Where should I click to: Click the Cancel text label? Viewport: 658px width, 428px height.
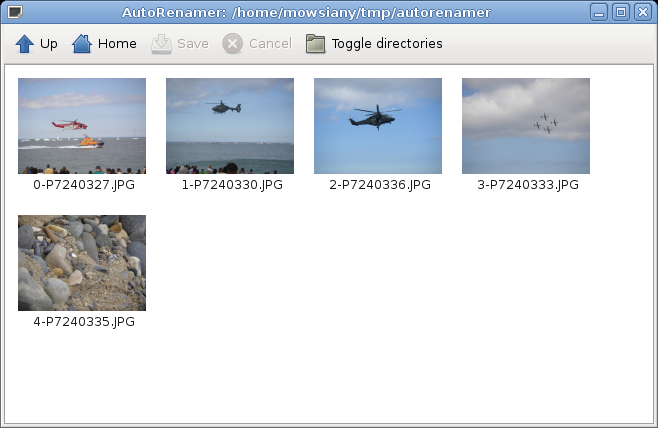(x=270, y=44)
